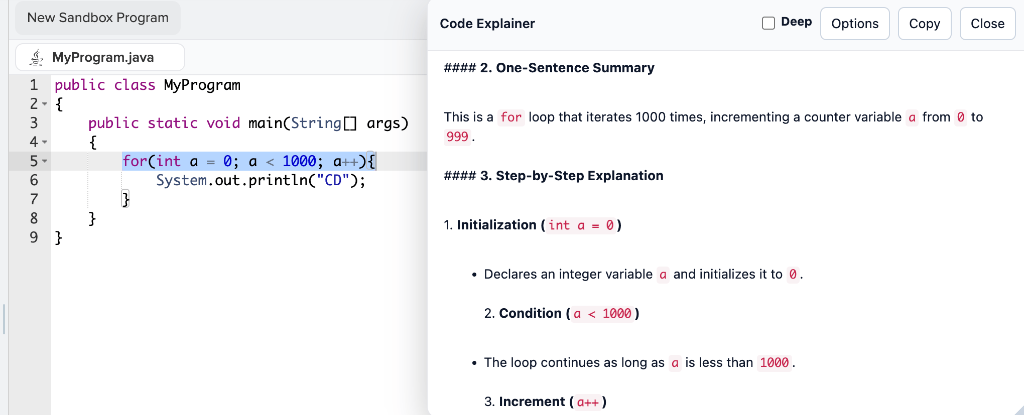Screen dimensions: 1024x415
Task: Click the highlighted for loop statement
Action: [x=249, y=161]
